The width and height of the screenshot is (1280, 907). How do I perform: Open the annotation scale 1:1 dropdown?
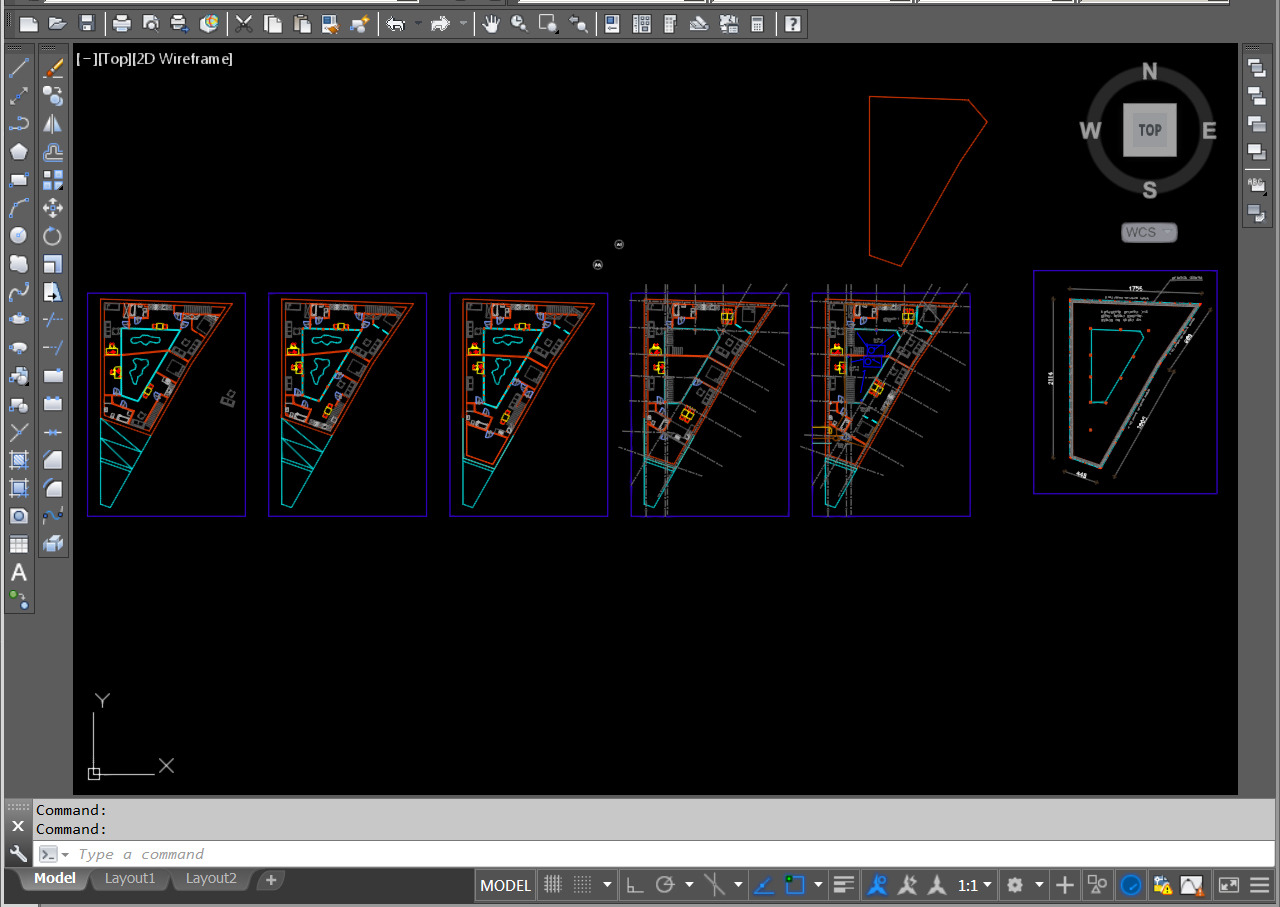[974, 885]
